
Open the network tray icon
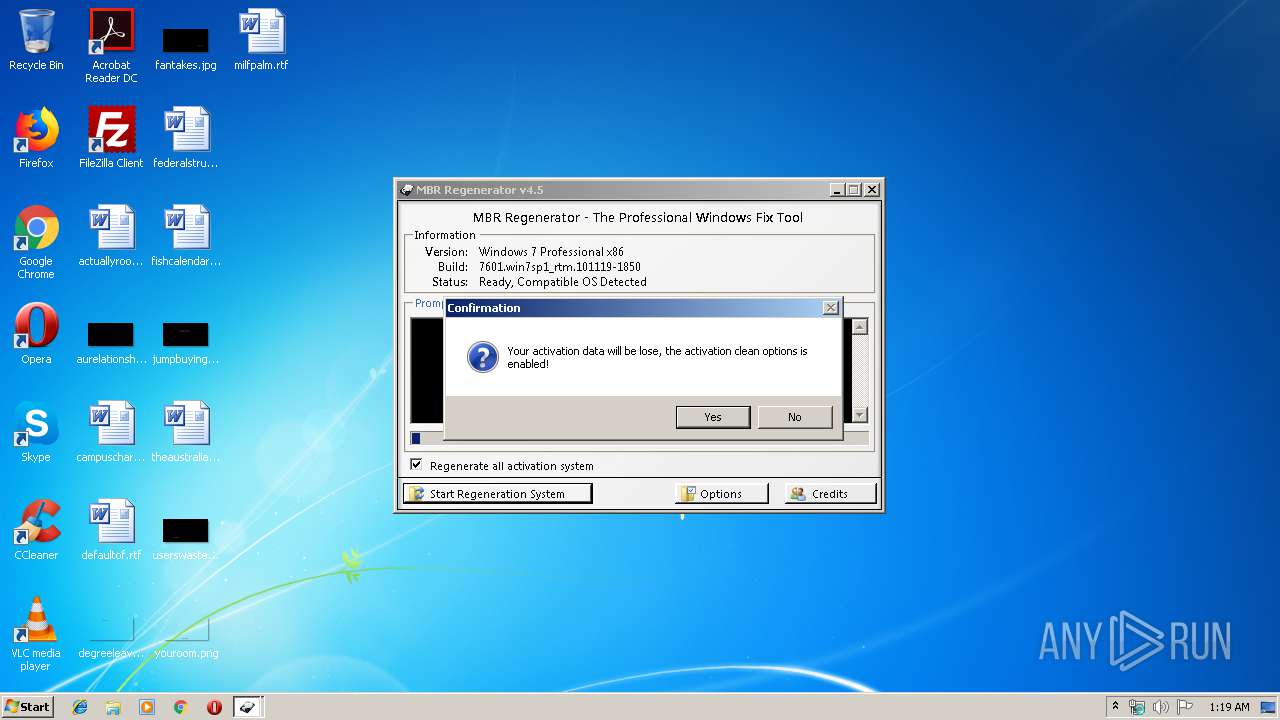click(x=1137, y=707)
